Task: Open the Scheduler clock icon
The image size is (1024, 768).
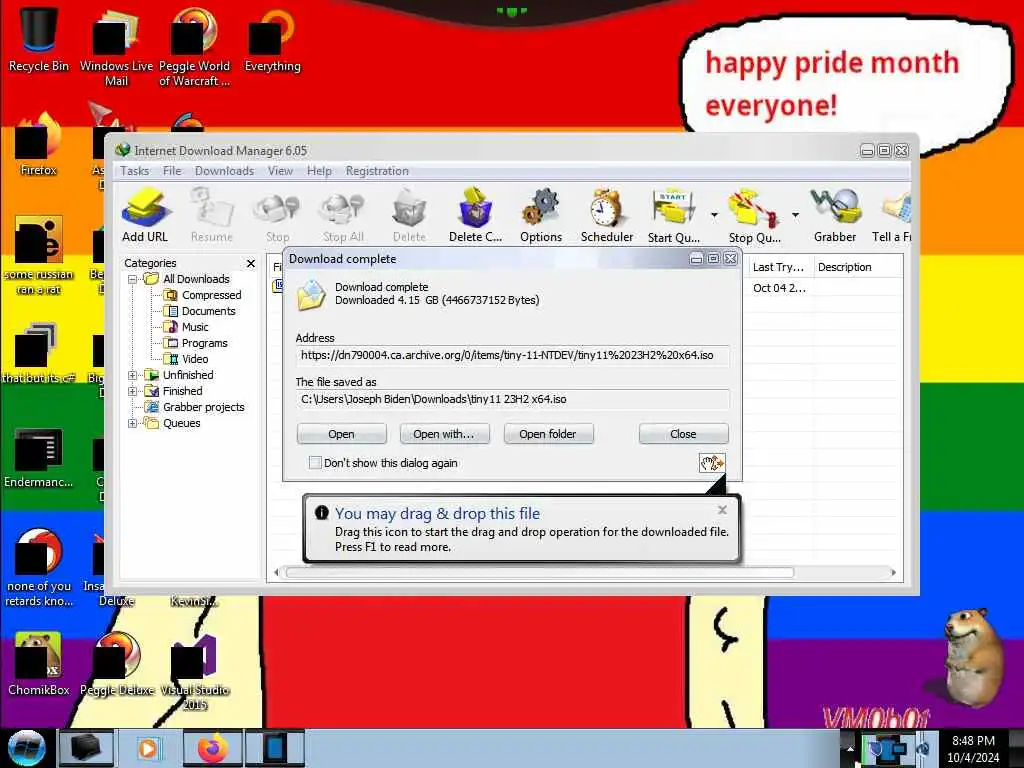Action: pos(607,216)
